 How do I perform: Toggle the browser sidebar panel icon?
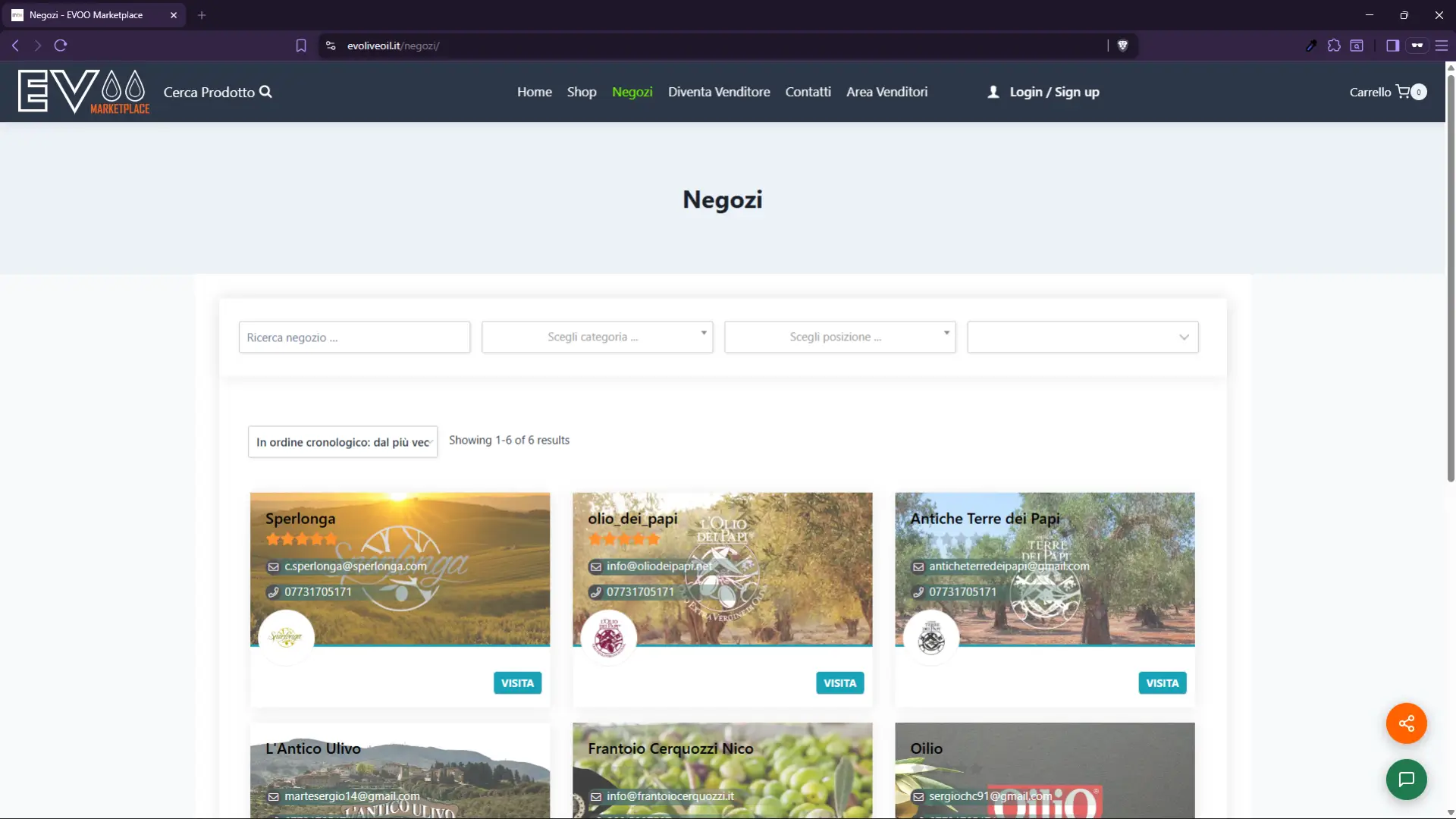1392,45
